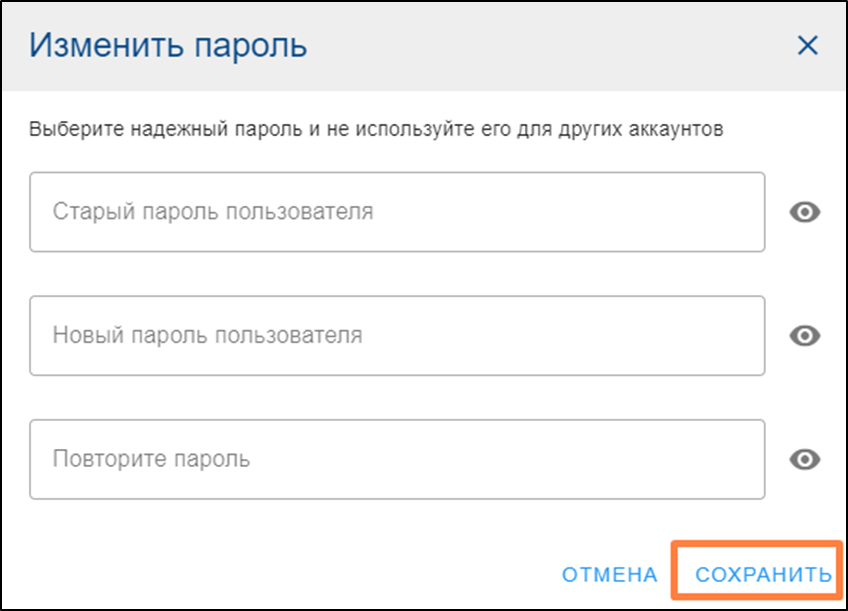Save the changed password
This screenshot has width=848, height=611.
763,574
